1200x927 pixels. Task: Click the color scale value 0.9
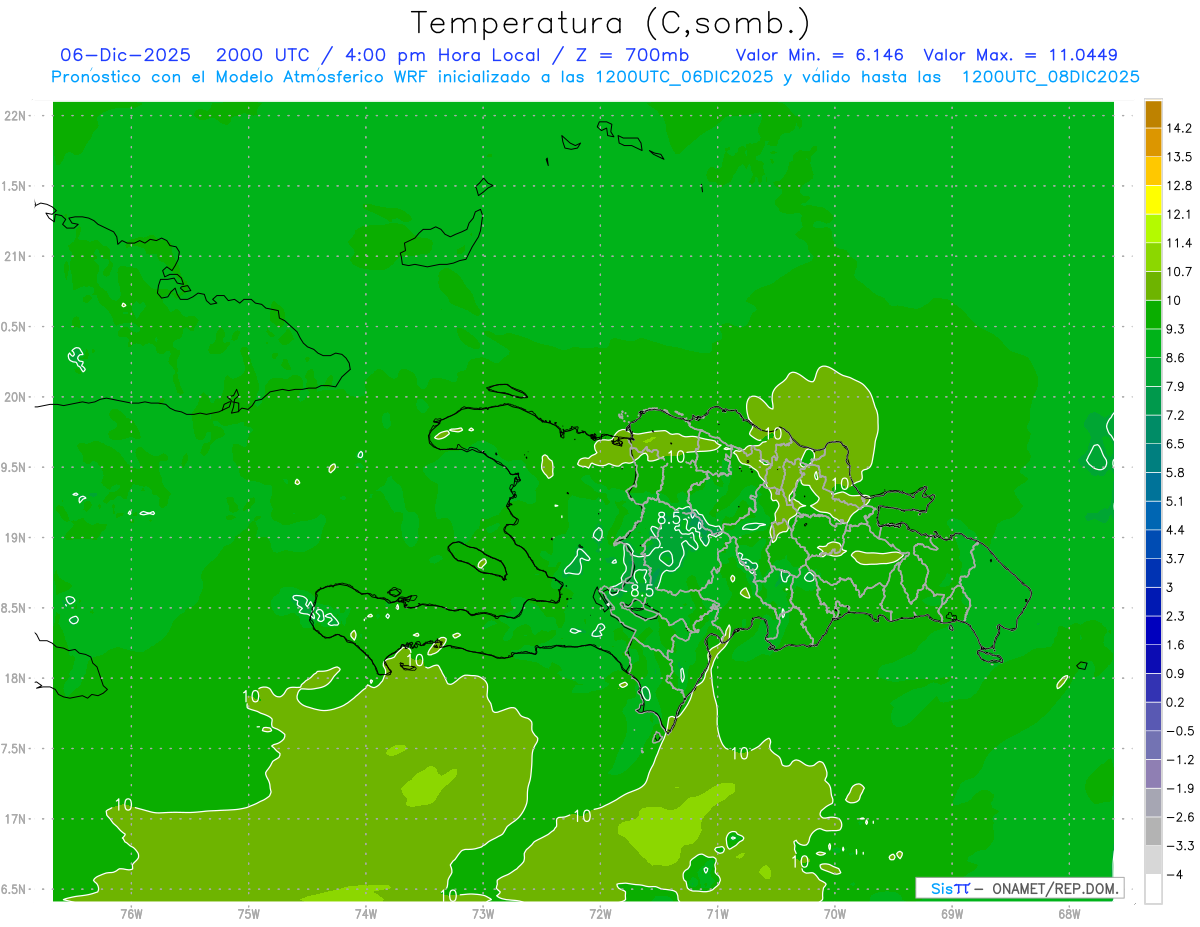(1175, 673)
